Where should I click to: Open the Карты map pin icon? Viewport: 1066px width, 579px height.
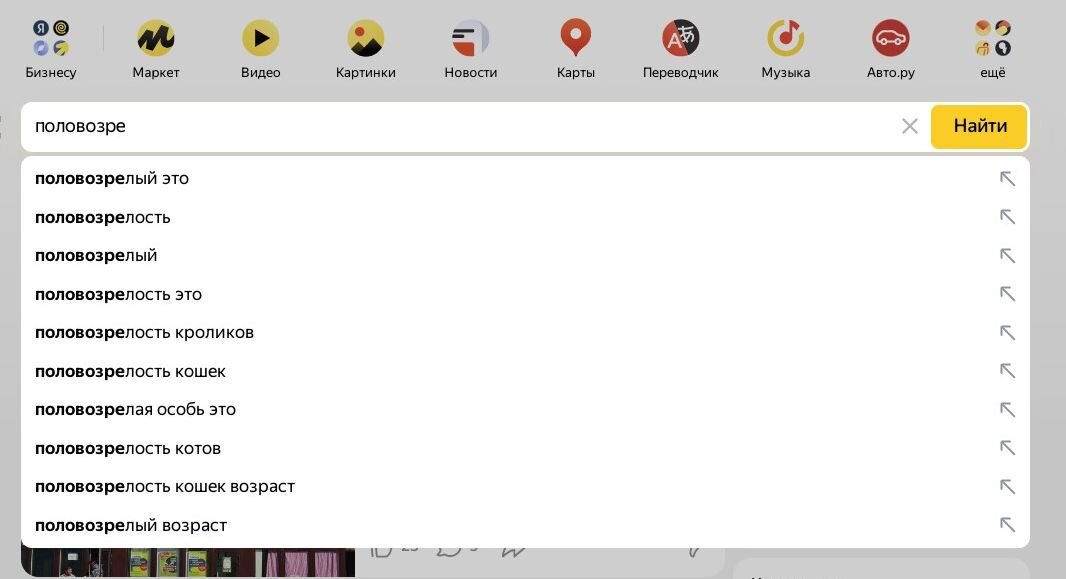click(x=576, y=37)
